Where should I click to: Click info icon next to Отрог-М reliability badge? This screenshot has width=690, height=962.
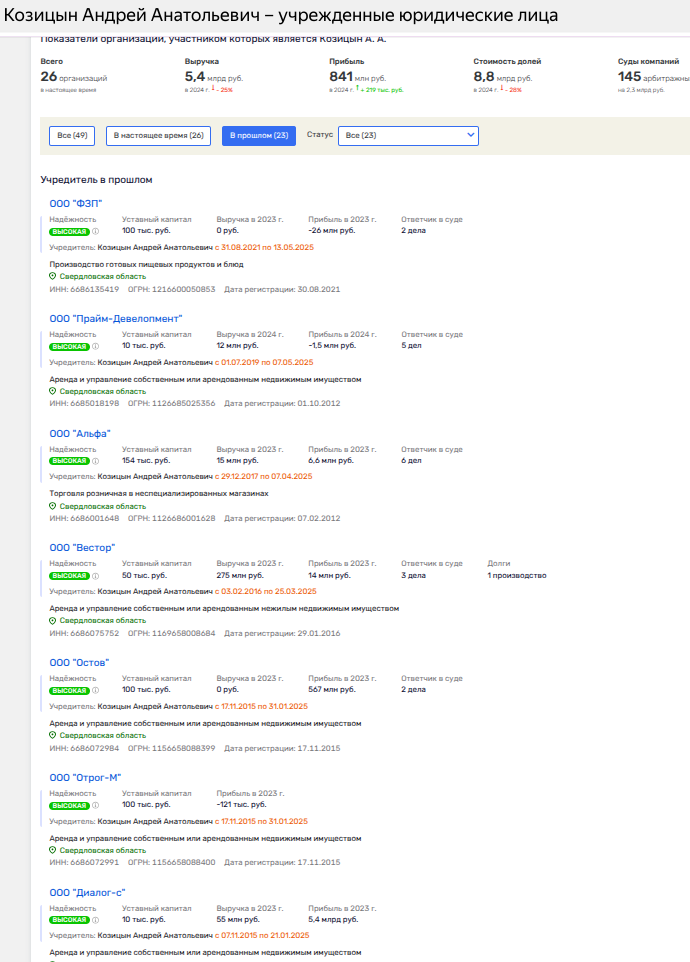point(96,805)
